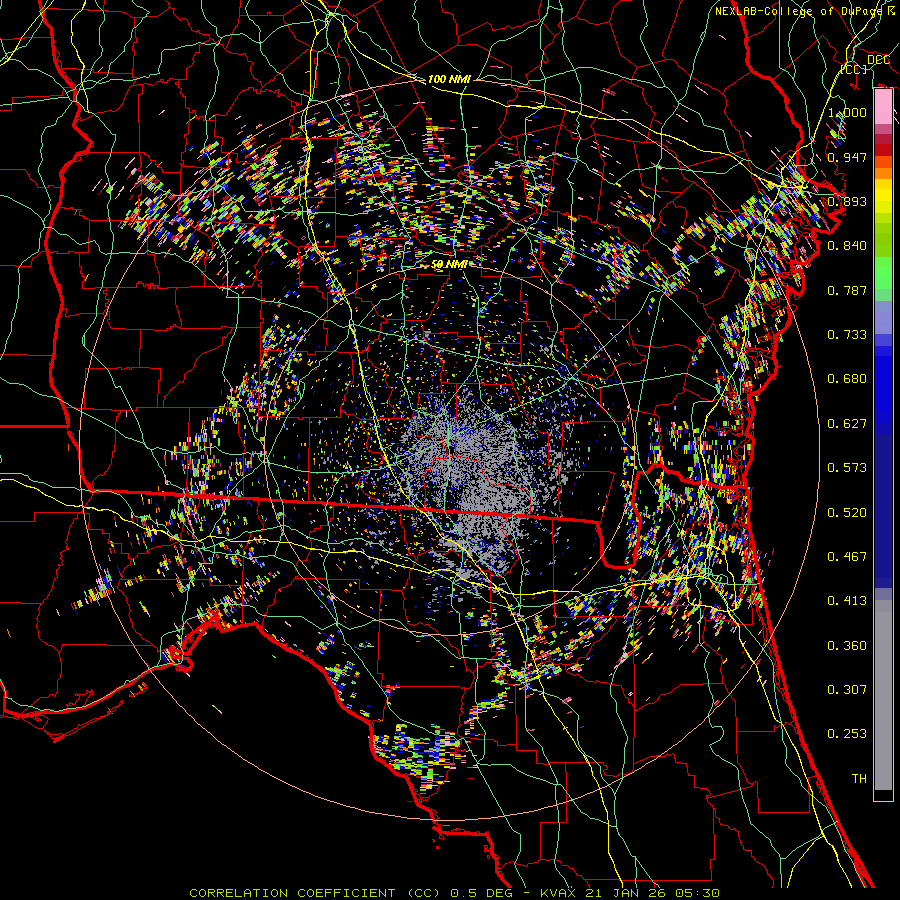Click the 0.520 color scale value
Viewport: 900px width, 900px height.
coord(847,513)
